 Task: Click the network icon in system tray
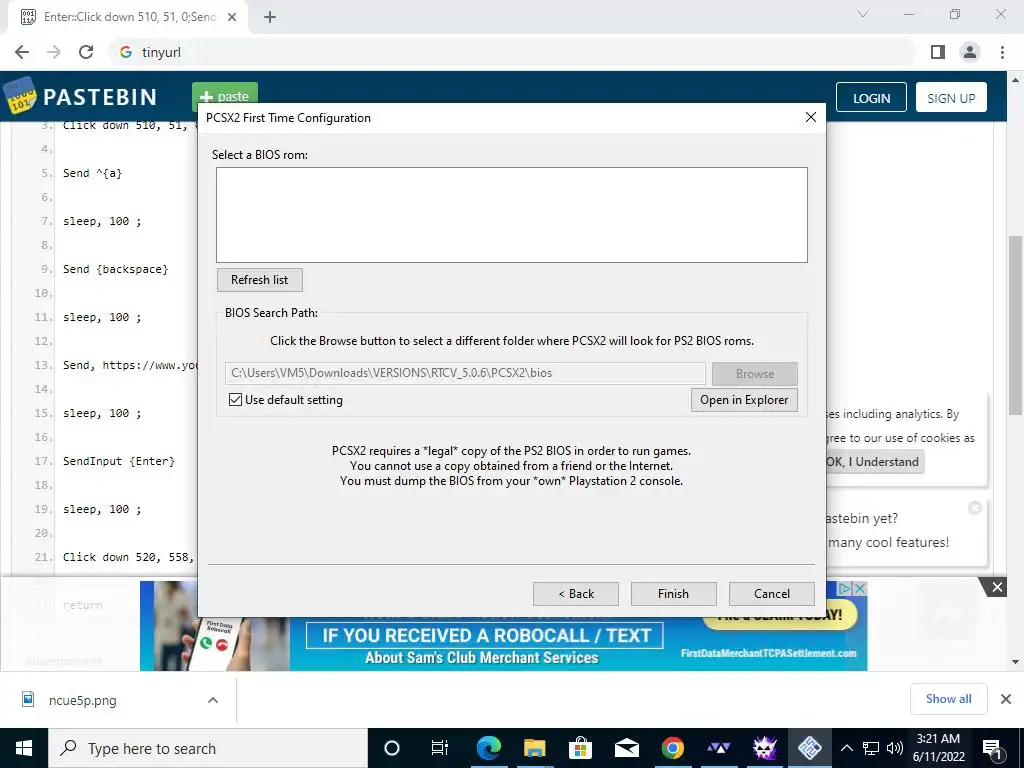click(871, 748)
